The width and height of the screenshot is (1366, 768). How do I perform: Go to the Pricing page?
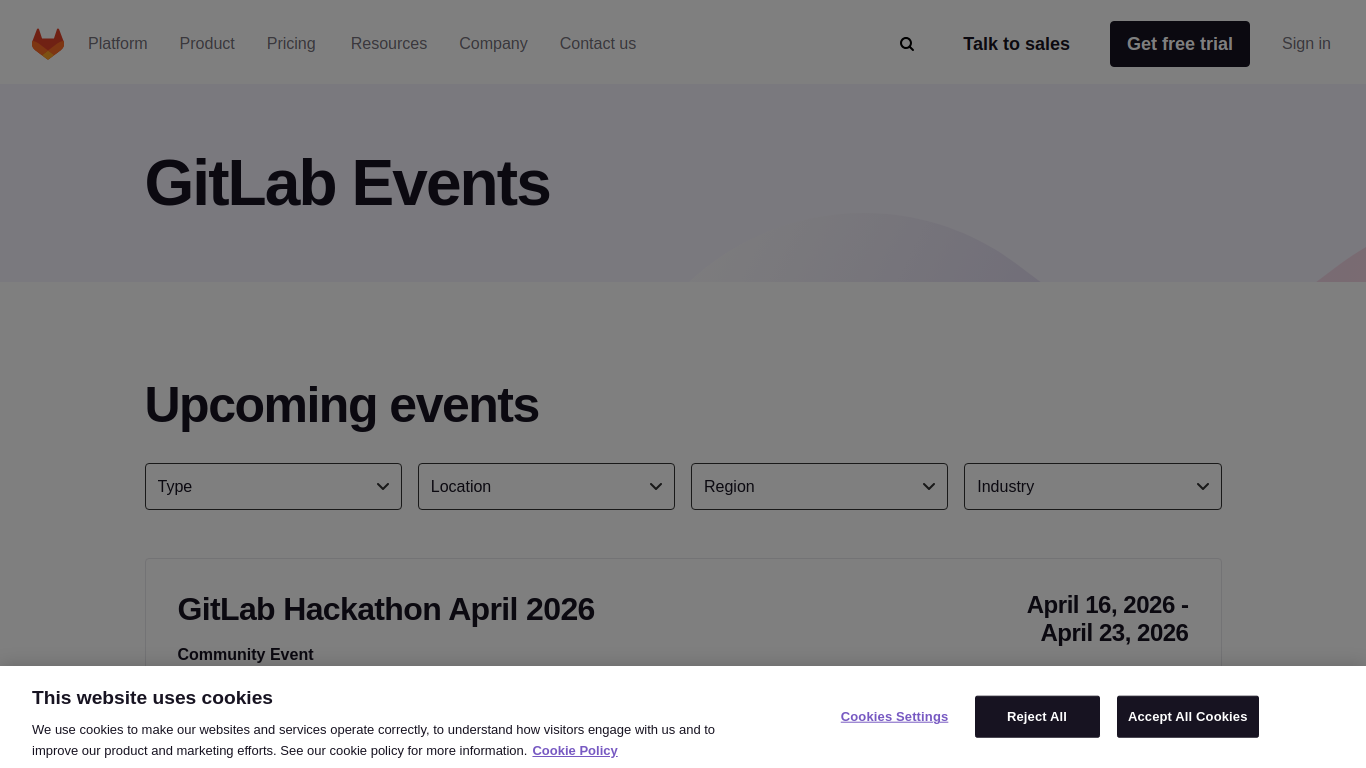(291, 44)
